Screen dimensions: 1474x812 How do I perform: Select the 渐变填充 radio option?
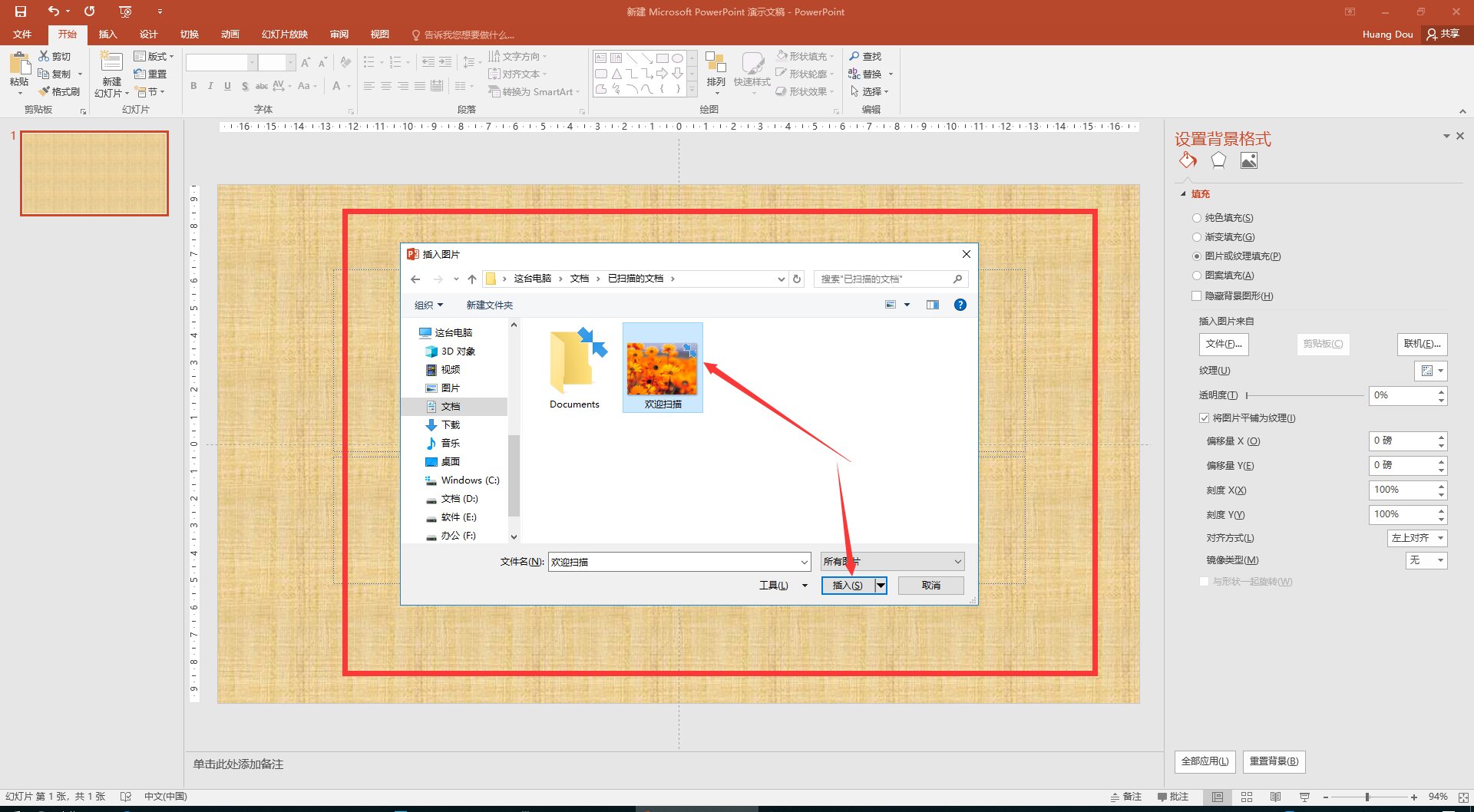click(x=1196, y=237)
